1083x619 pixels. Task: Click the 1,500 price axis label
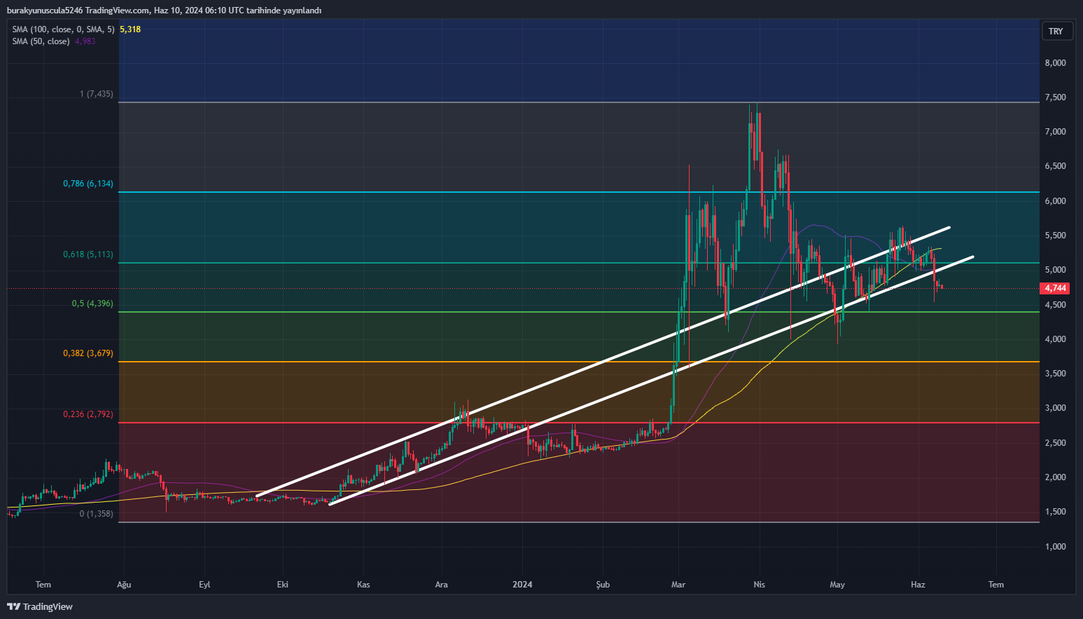pyautogui.click(x=1055, y=512)
